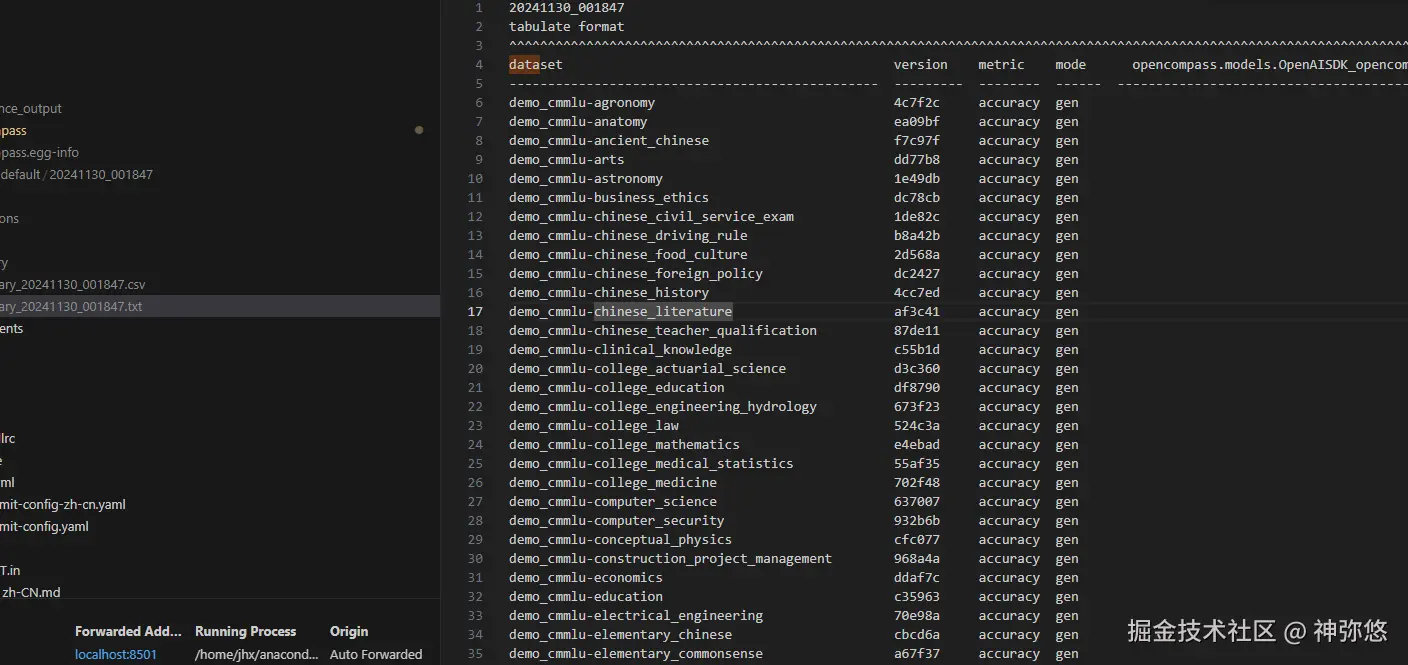1408x665 pixels.
Task: Click version hash af3c41
Action: (x=917, y=311)
